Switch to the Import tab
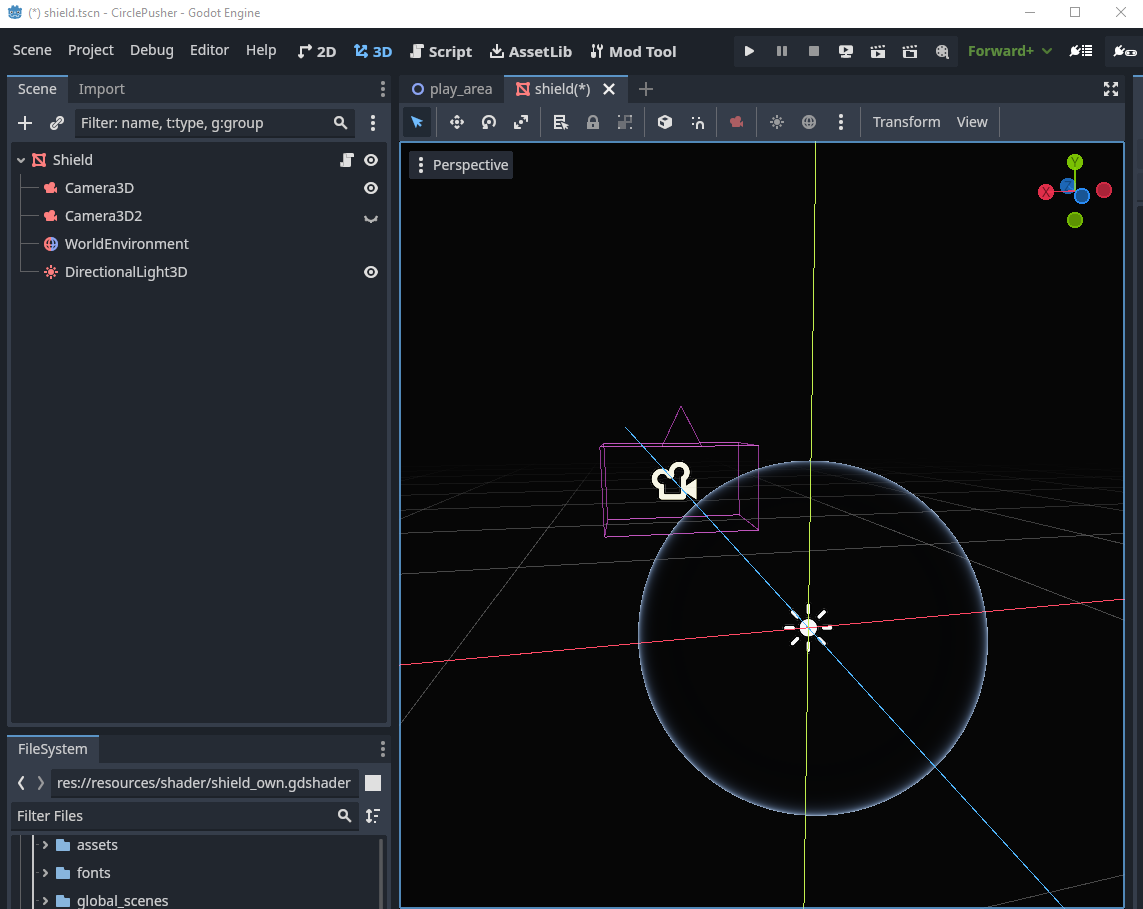 [x=100, y=88]
